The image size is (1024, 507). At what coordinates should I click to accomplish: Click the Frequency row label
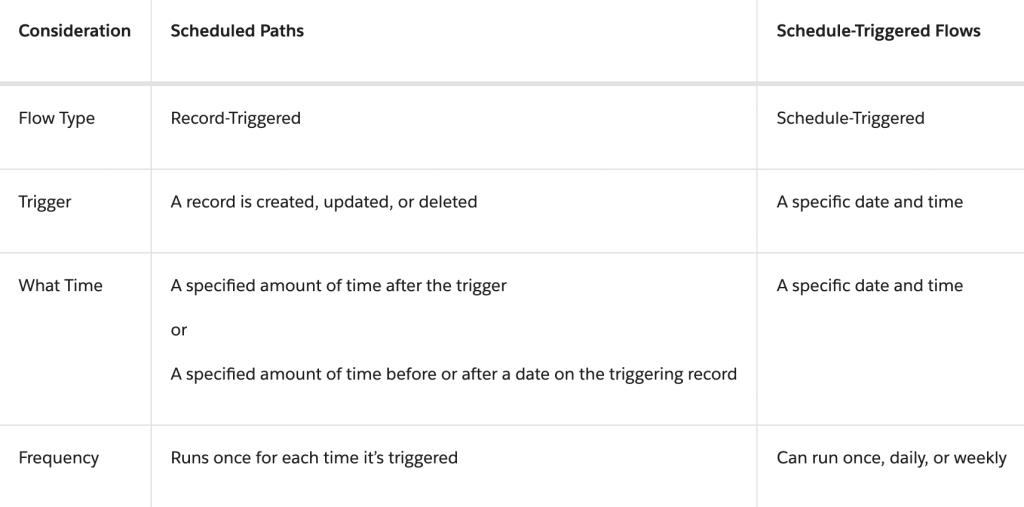(58, 458)
